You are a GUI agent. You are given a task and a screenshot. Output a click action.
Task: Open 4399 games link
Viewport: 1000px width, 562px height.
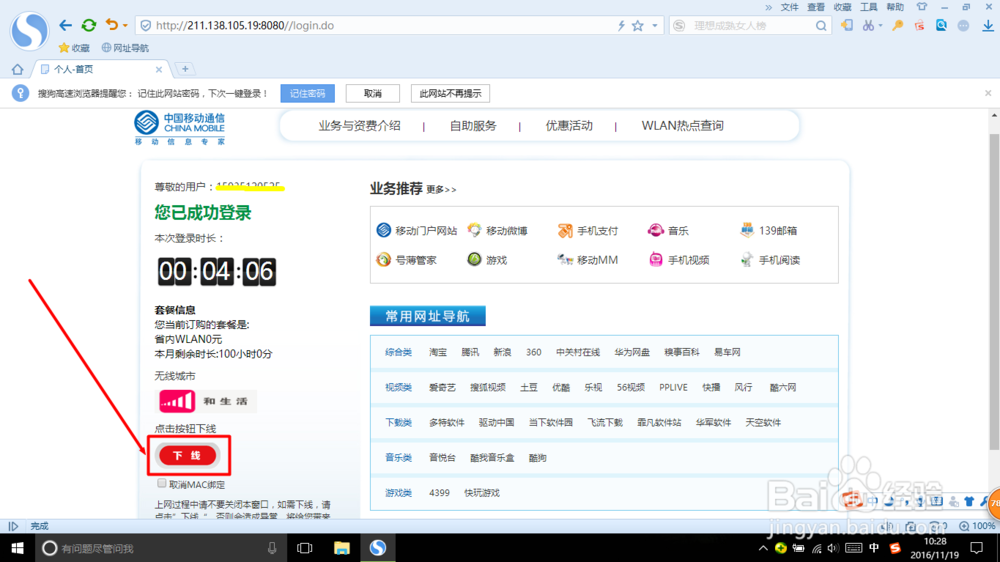439,492
